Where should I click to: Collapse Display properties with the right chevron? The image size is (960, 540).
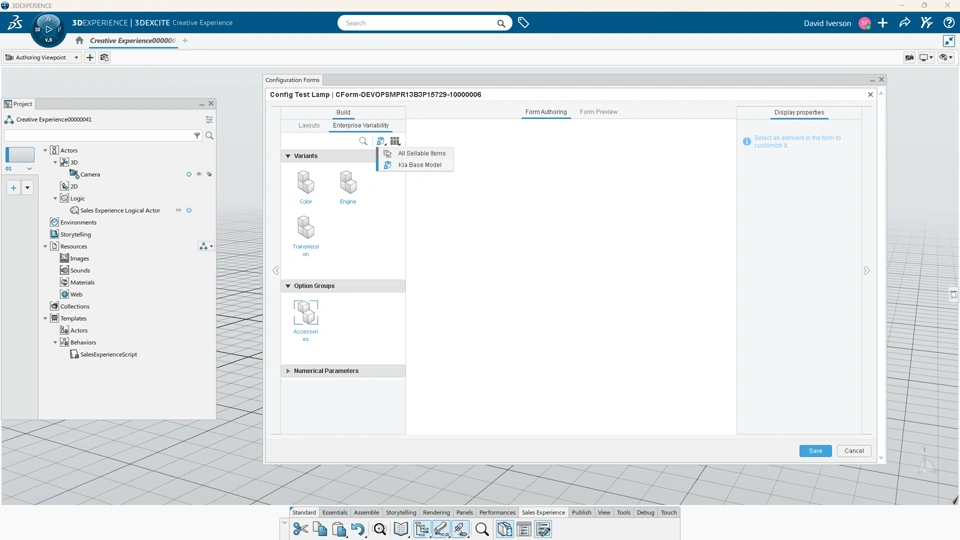point(866,271)
